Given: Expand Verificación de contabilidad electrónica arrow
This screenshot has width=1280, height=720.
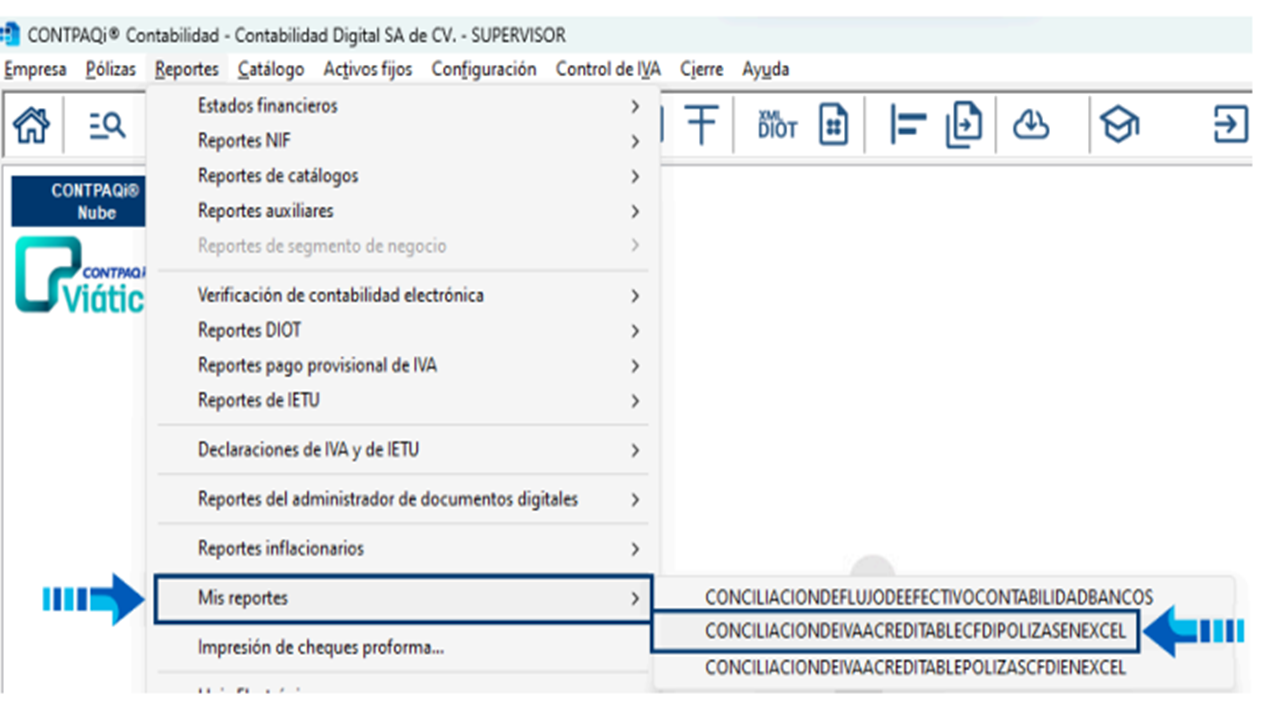Looking at the screenshot, I should coord(635,296).
